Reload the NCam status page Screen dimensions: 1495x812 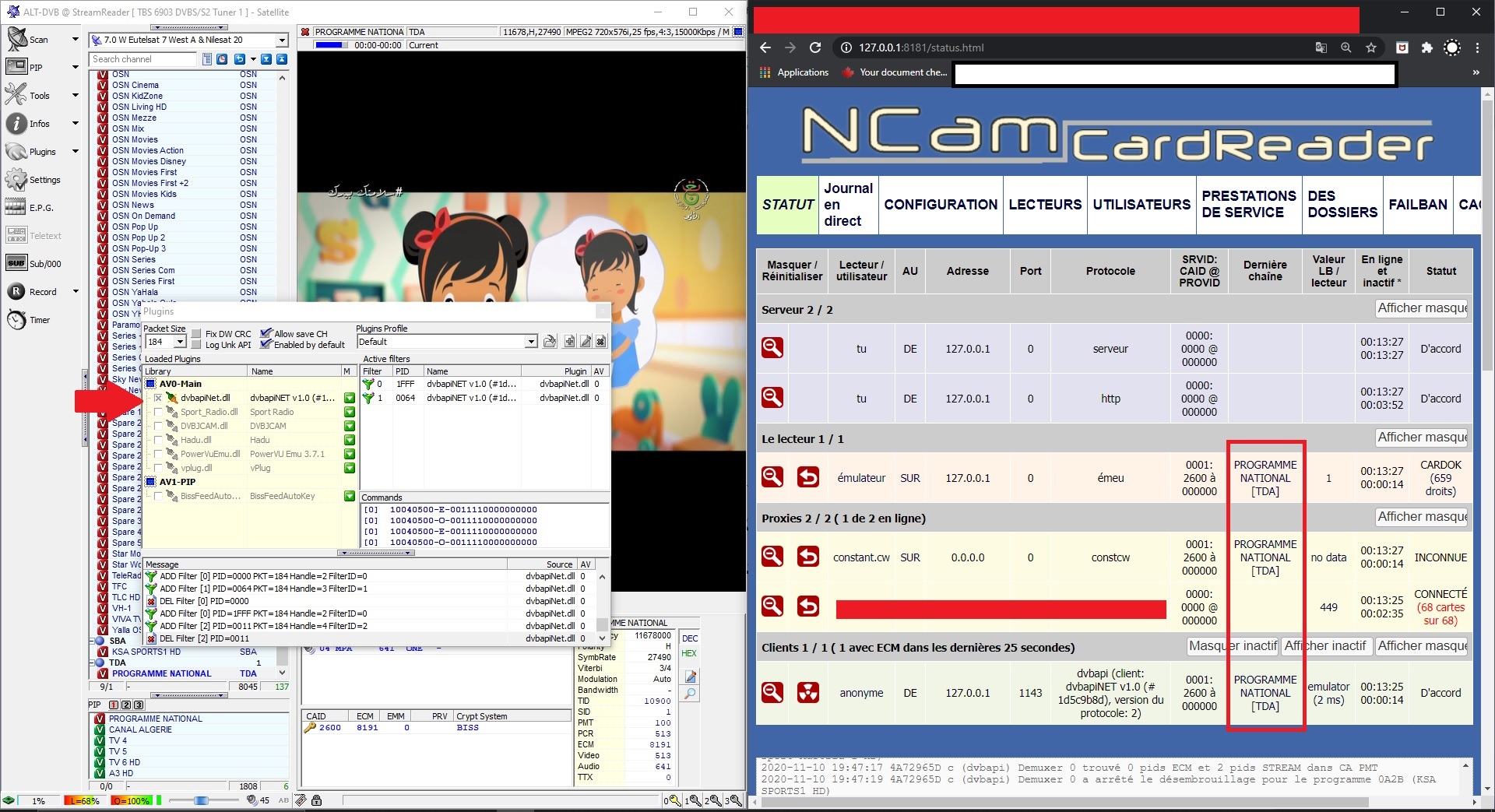click(815, 47)
